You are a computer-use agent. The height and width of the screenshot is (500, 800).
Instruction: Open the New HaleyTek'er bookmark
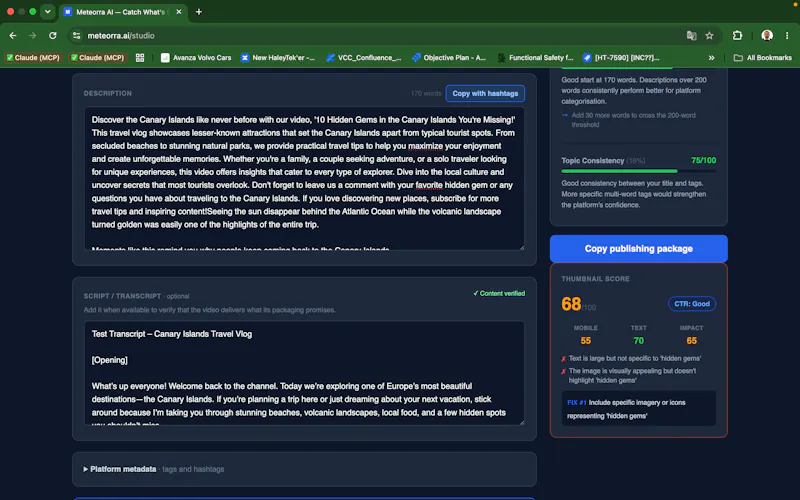coord(278,58)
